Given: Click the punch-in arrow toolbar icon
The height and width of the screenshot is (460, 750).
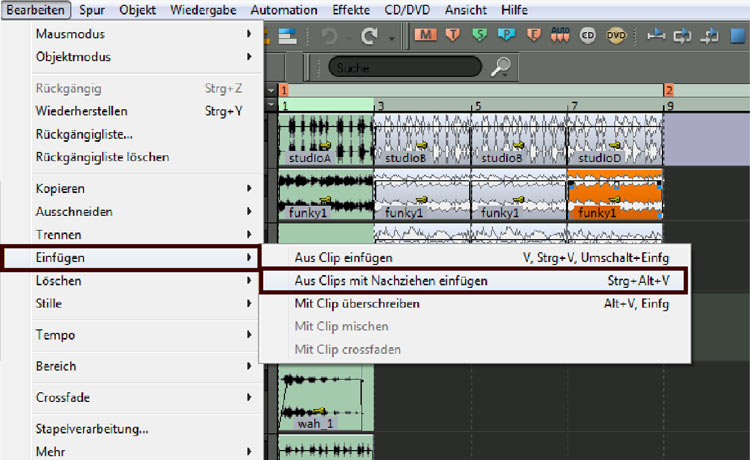Looking at the screenshot, I should [x=710, y=36].
